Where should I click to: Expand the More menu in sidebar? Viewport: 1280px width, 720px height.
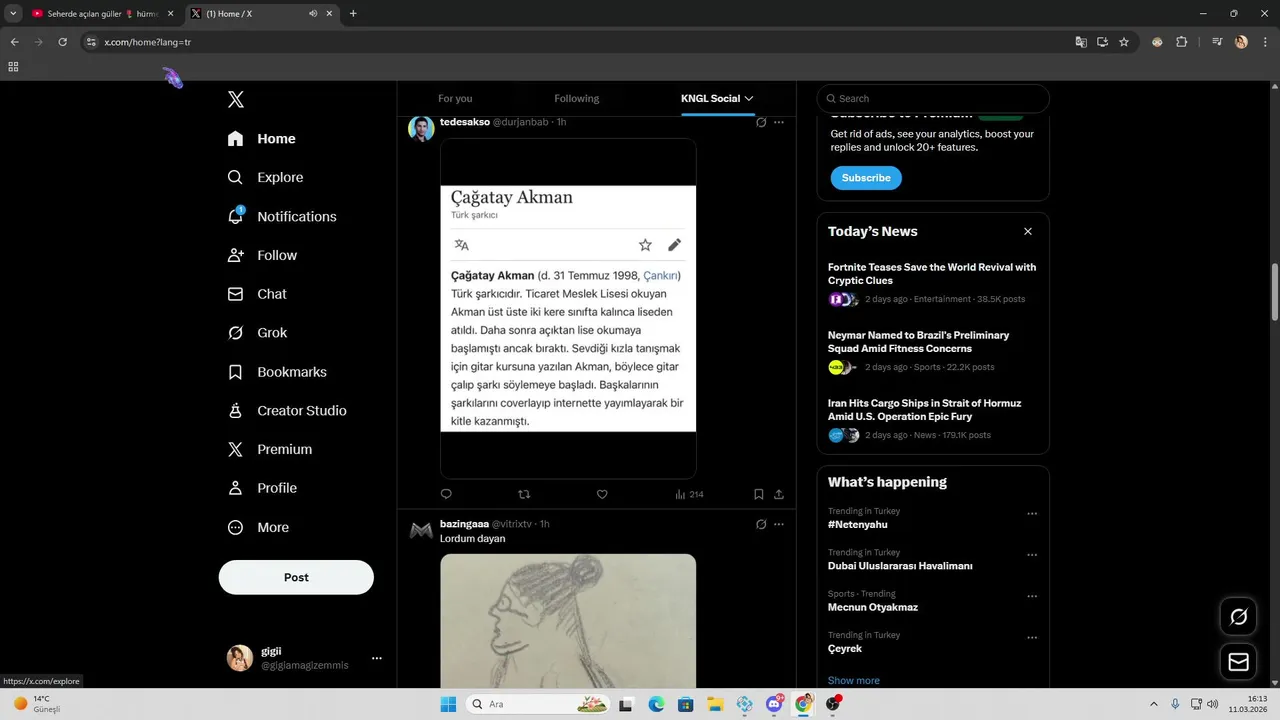click(258, 527)
